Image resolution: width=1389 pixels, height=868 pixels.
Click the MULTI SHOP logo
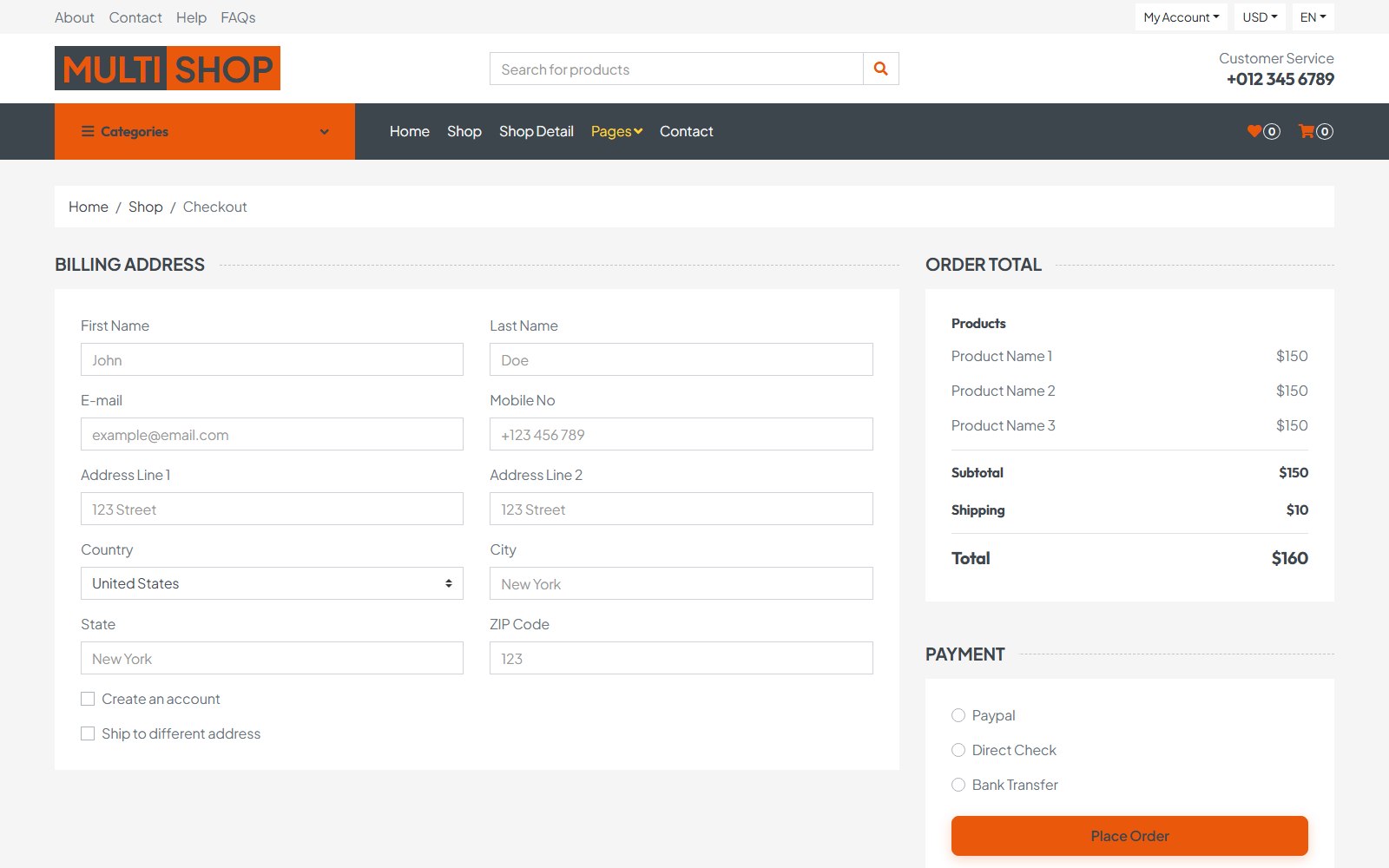(168, 68)
